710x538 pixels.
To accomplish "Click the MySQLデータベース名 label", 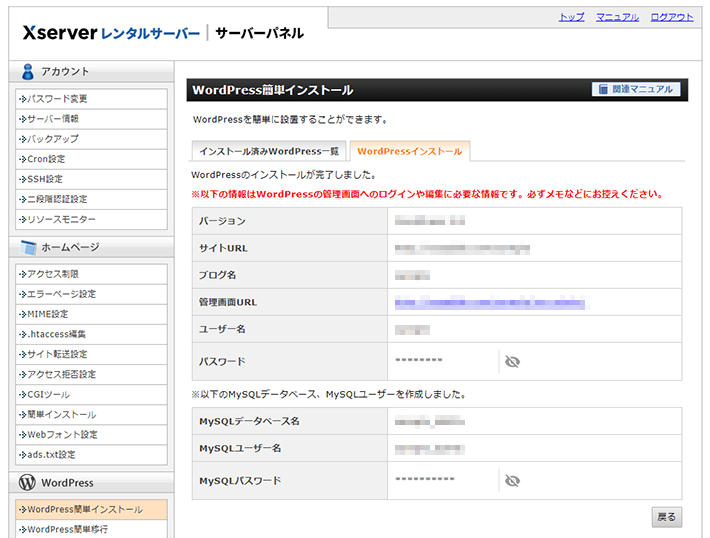I will point(249,421).
